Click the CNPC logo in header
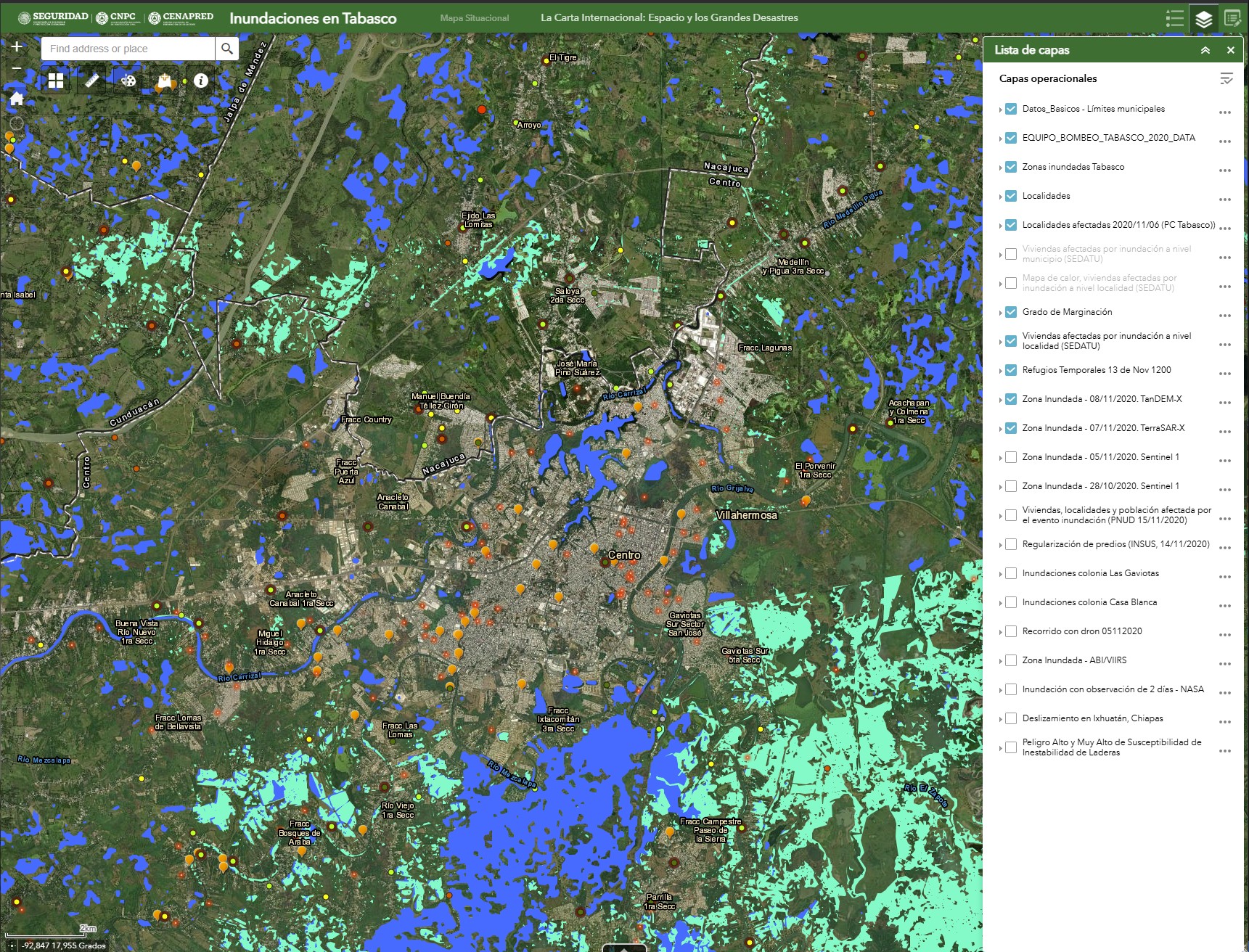This screenshot has height=952, width=1249. pyautogui.click(x=117, y=17)
